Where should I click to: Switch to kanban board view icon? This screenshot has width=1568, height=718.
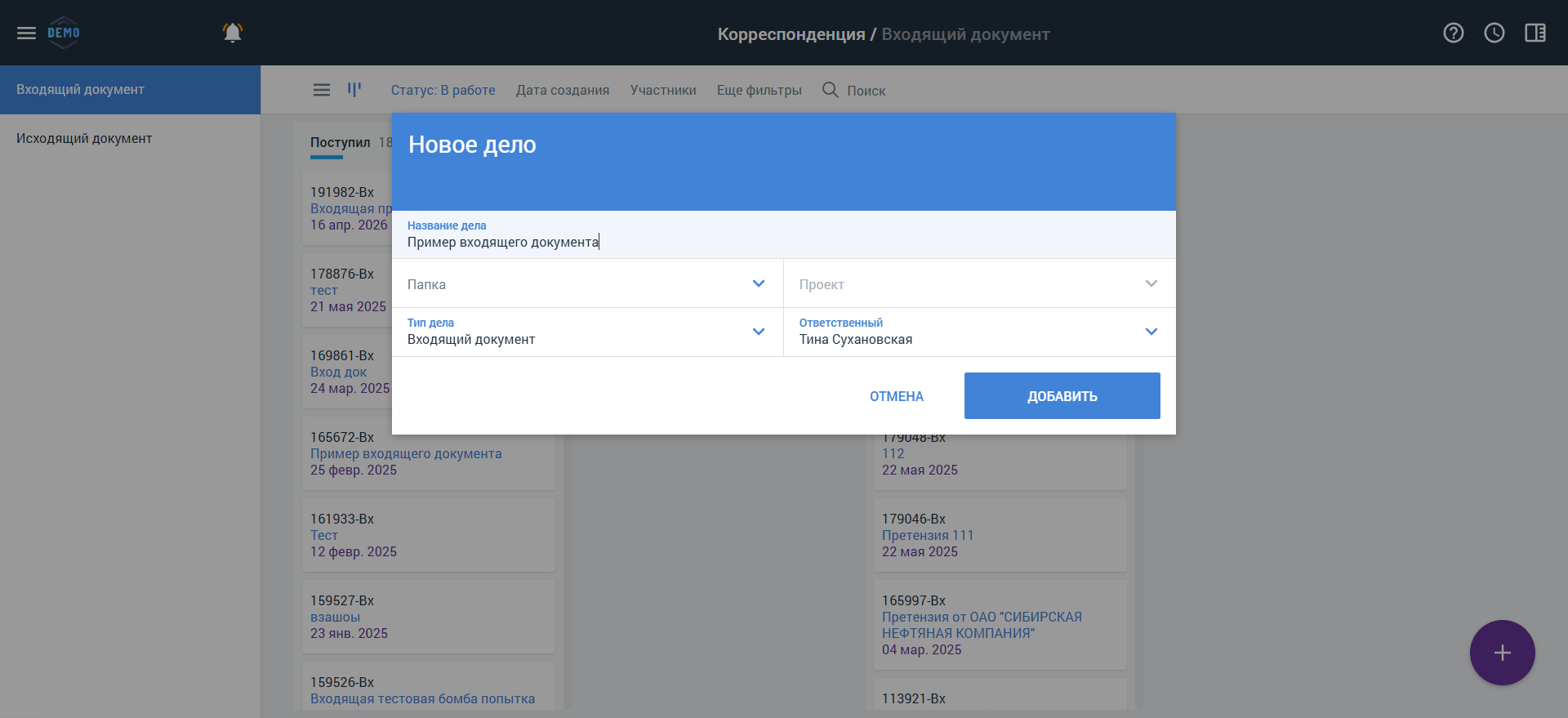[354, 89]
